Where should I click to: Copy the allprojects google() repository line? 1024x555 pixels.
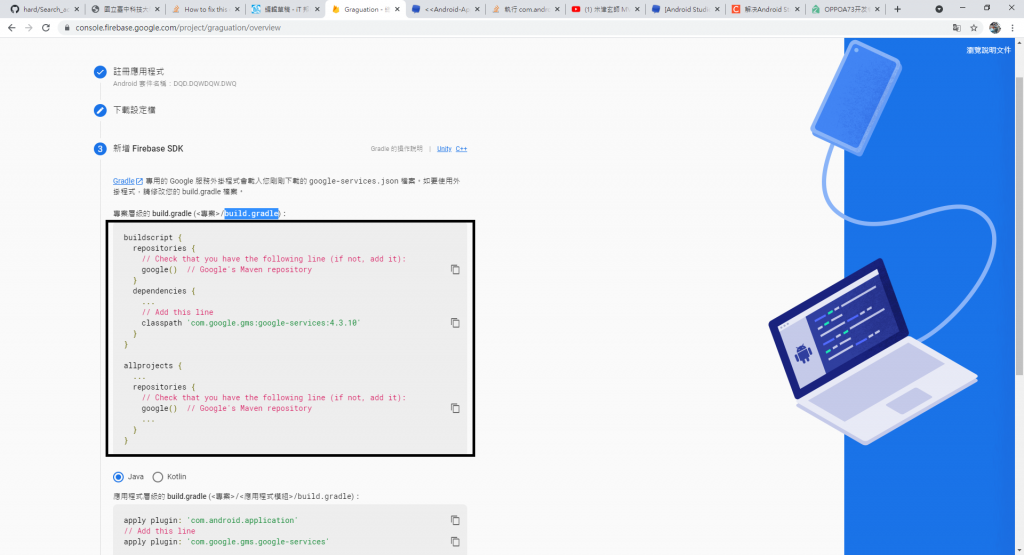(455, 408)
